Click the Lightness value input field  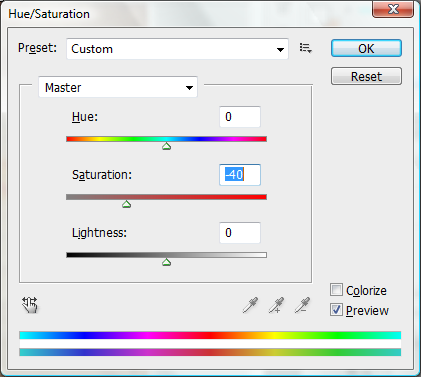(x=240, y=233)
